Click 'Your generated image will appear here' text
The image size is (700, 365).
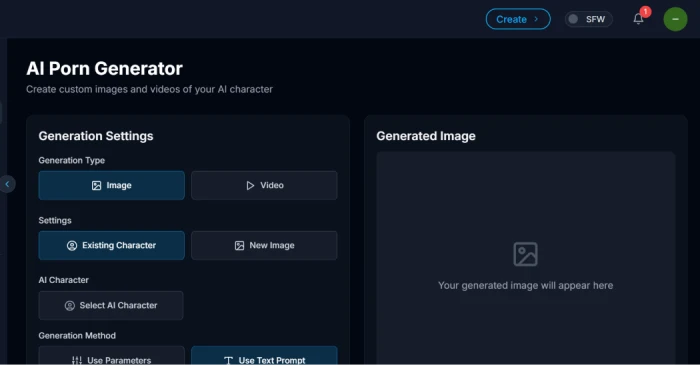(x=525, y=286)
